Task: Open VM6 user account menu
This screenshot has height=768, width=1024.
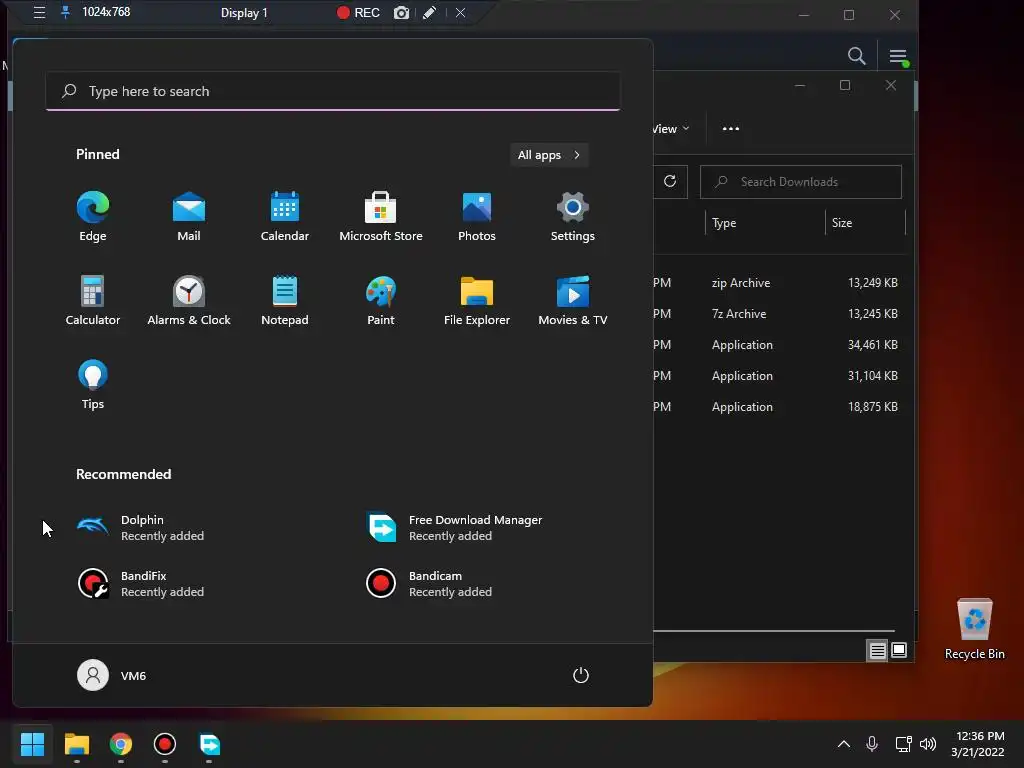Action: tap(112, 675)
